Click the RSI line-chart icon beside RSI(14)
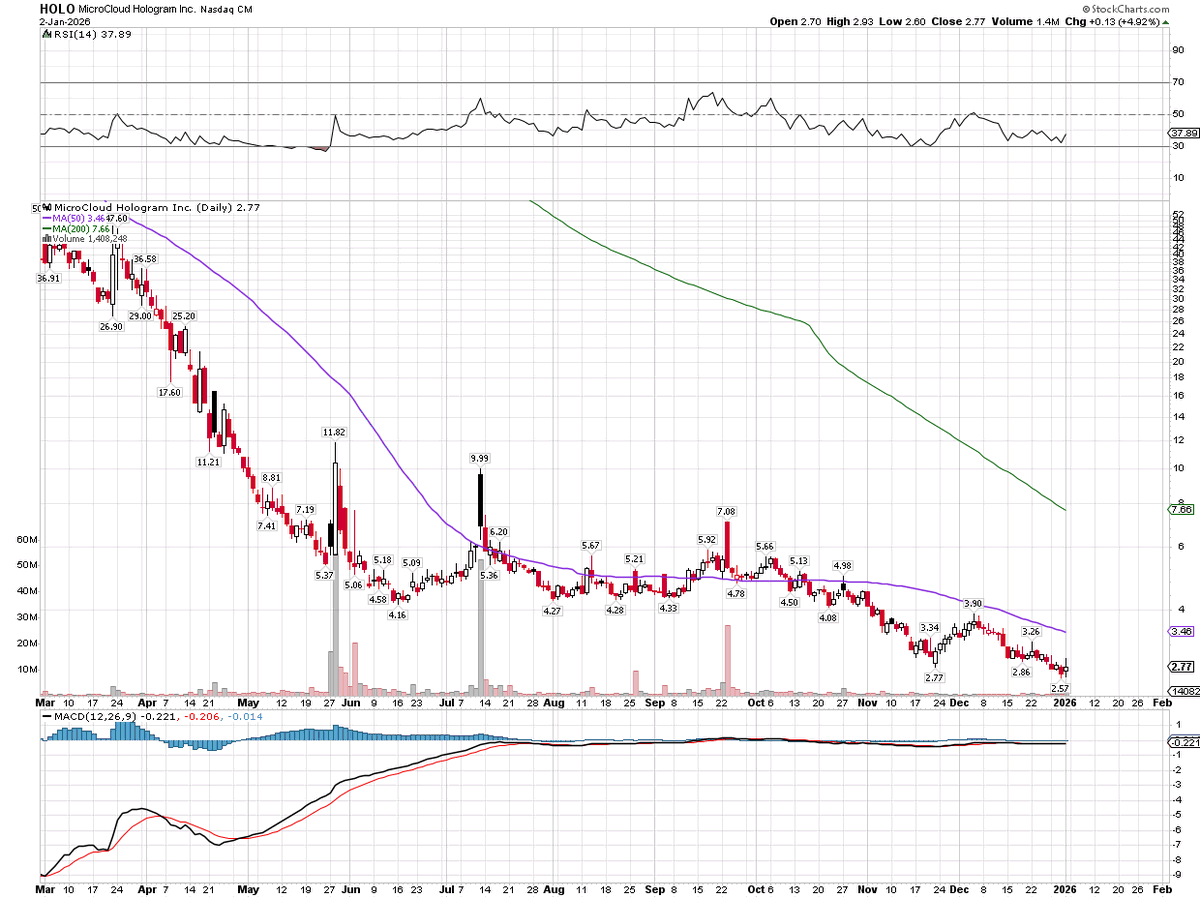1200x898 pixels. (46, 34)
